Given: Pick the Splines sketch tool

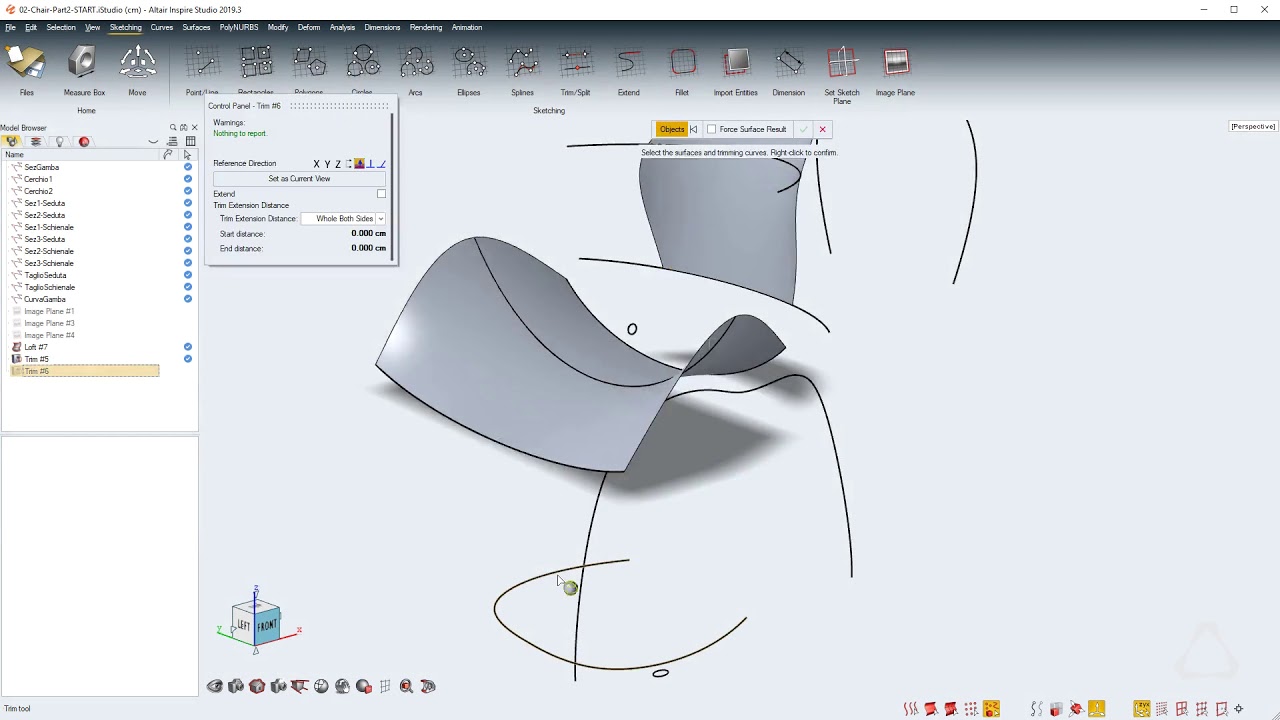Looking at the screenshot, I should (x=522, y=70).
